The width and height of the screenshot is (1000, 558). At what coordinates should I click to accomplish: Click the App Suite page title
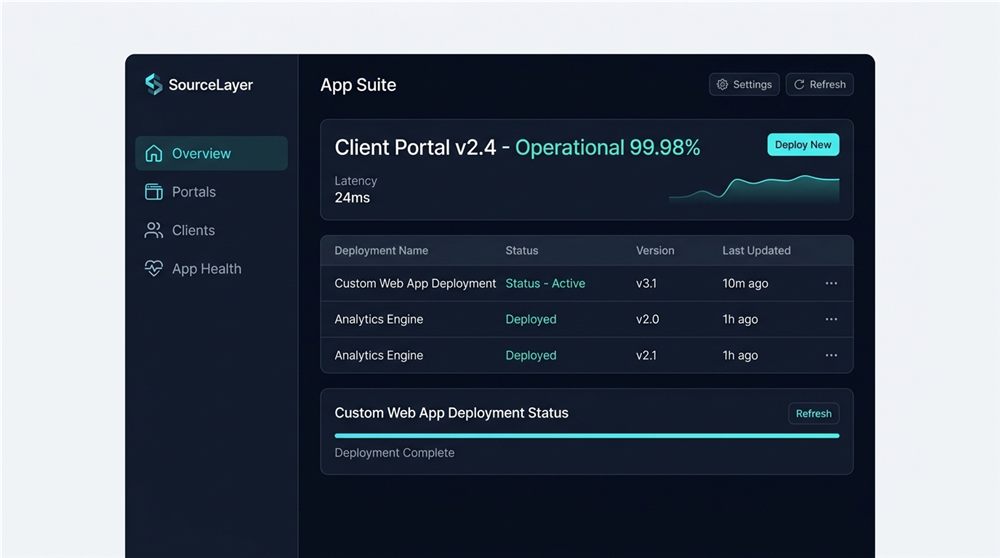(x=358, y=85)
